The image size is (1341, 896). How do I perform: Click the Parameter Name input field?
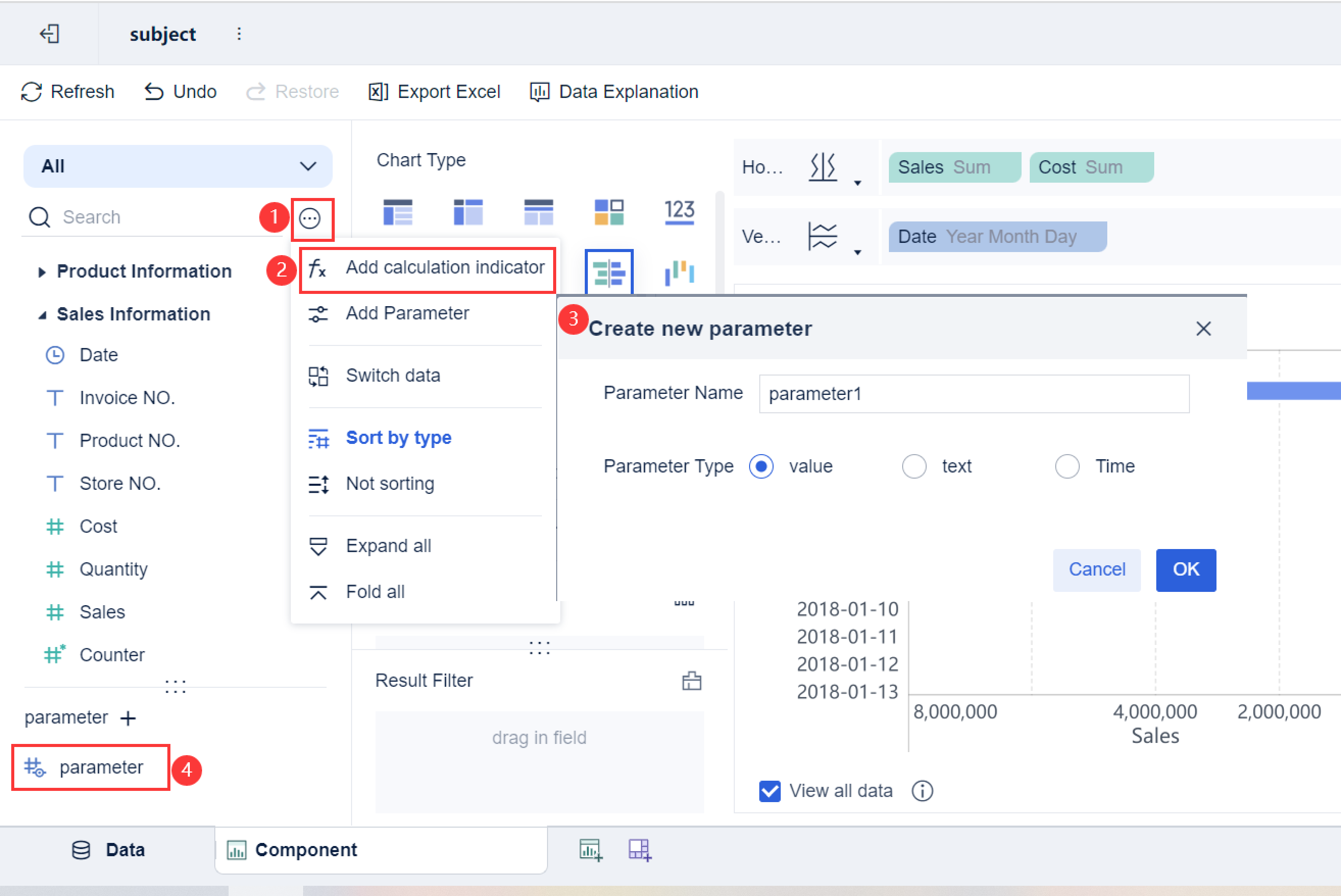(x=973, y=394)
